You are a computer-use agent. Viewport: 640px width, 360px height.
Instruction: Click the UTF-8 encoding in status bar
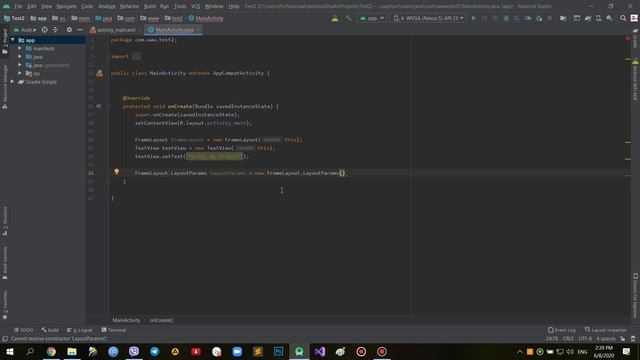click(x=585, y=339)
